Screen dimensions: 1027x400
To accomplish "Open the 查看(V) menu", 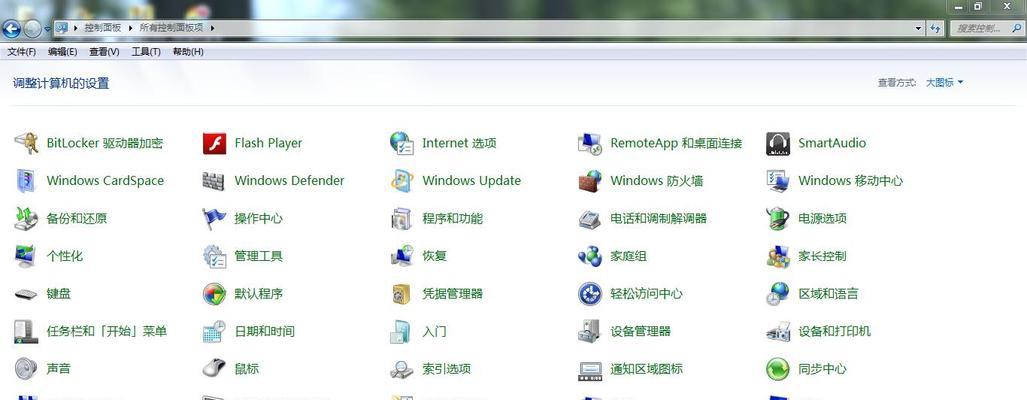I will click(x=104, y=52).
